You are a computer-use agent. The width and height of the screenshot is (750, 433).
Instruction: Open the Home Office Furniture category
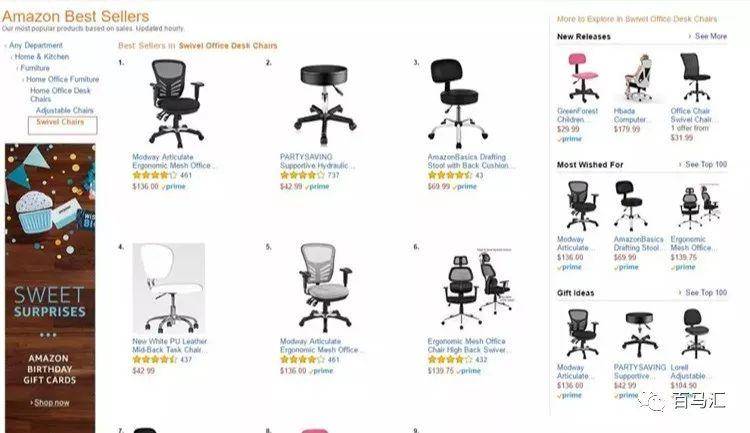tap(63, 79)
